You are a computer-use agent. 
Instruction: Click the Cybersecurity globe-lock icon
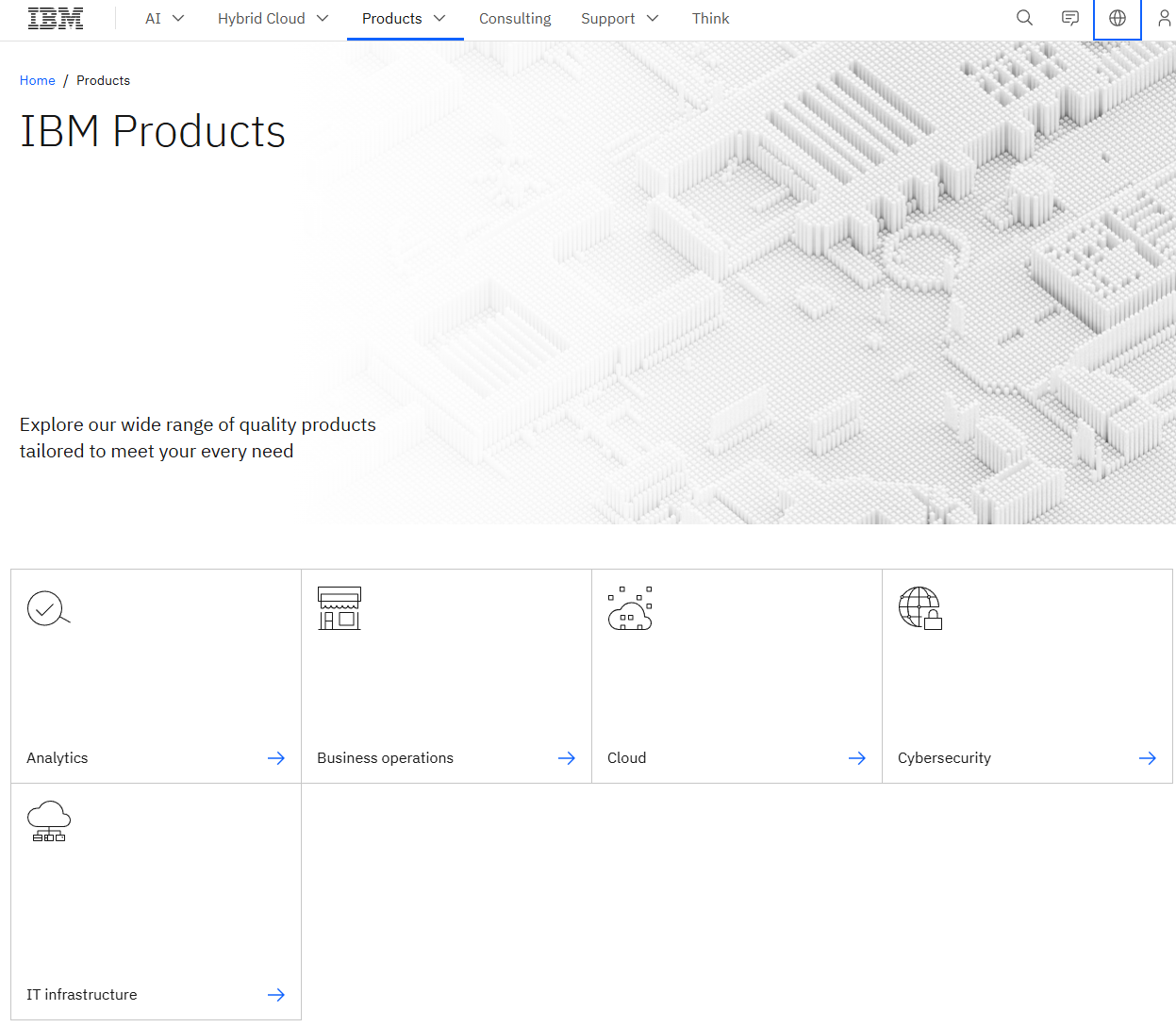click(919, 608)
